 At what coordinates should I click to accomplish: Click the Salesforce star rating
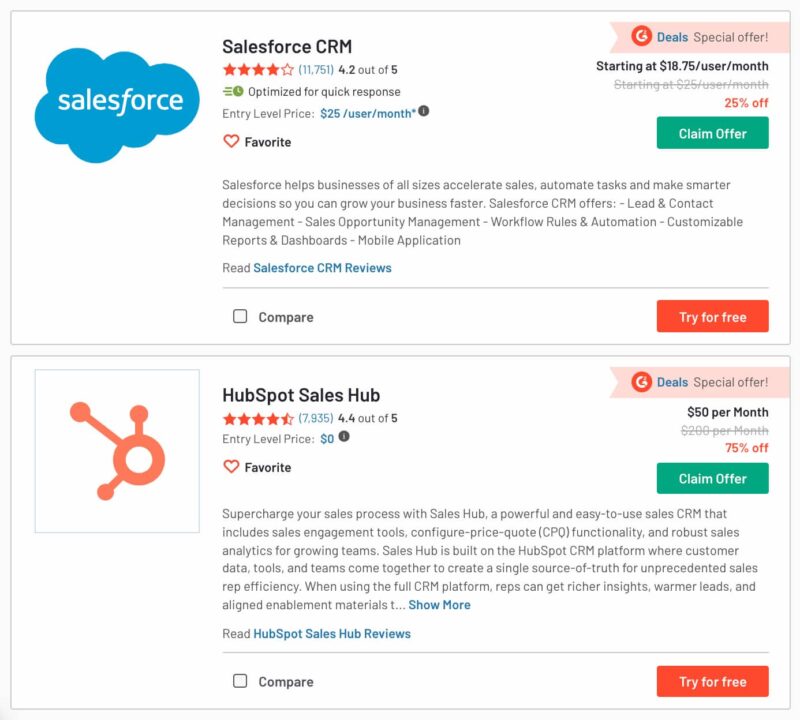(x=258, y=69)
